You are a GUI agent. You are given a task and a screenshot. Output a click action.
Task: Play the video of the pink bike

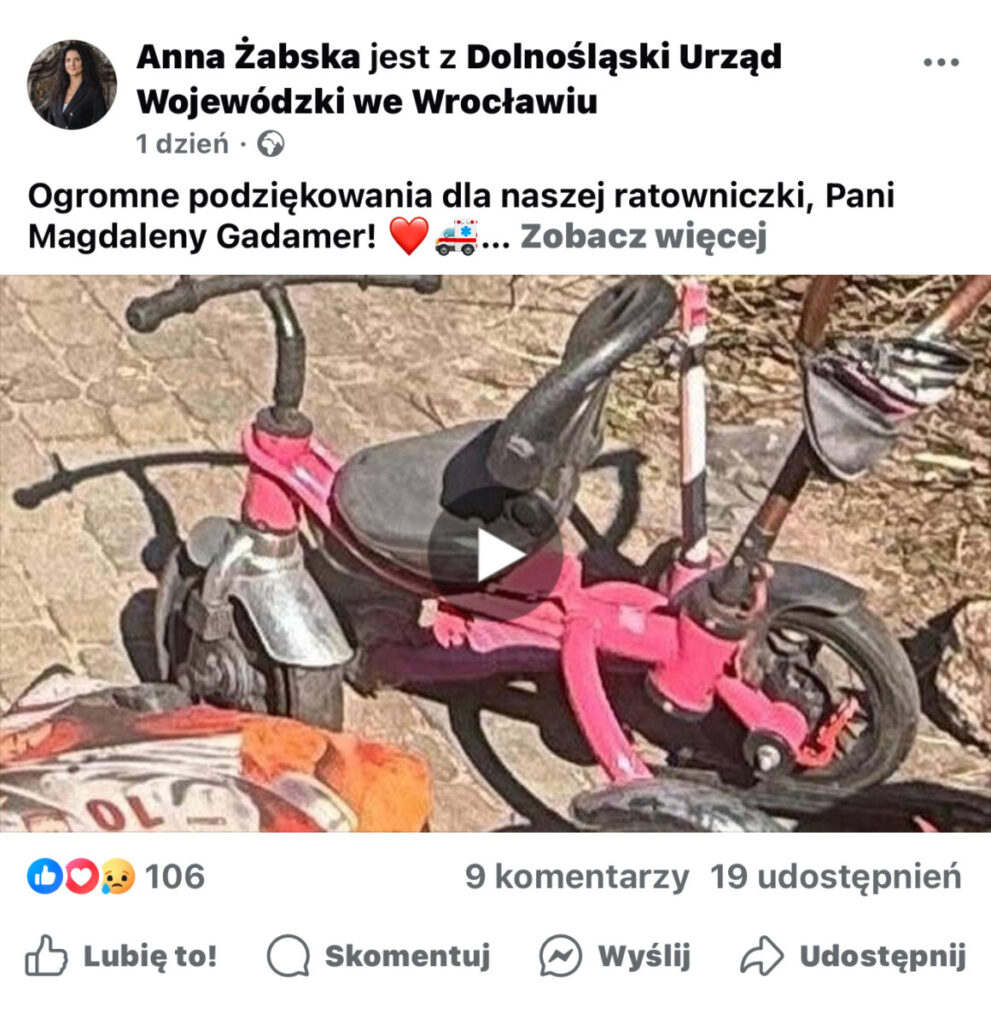496,554
